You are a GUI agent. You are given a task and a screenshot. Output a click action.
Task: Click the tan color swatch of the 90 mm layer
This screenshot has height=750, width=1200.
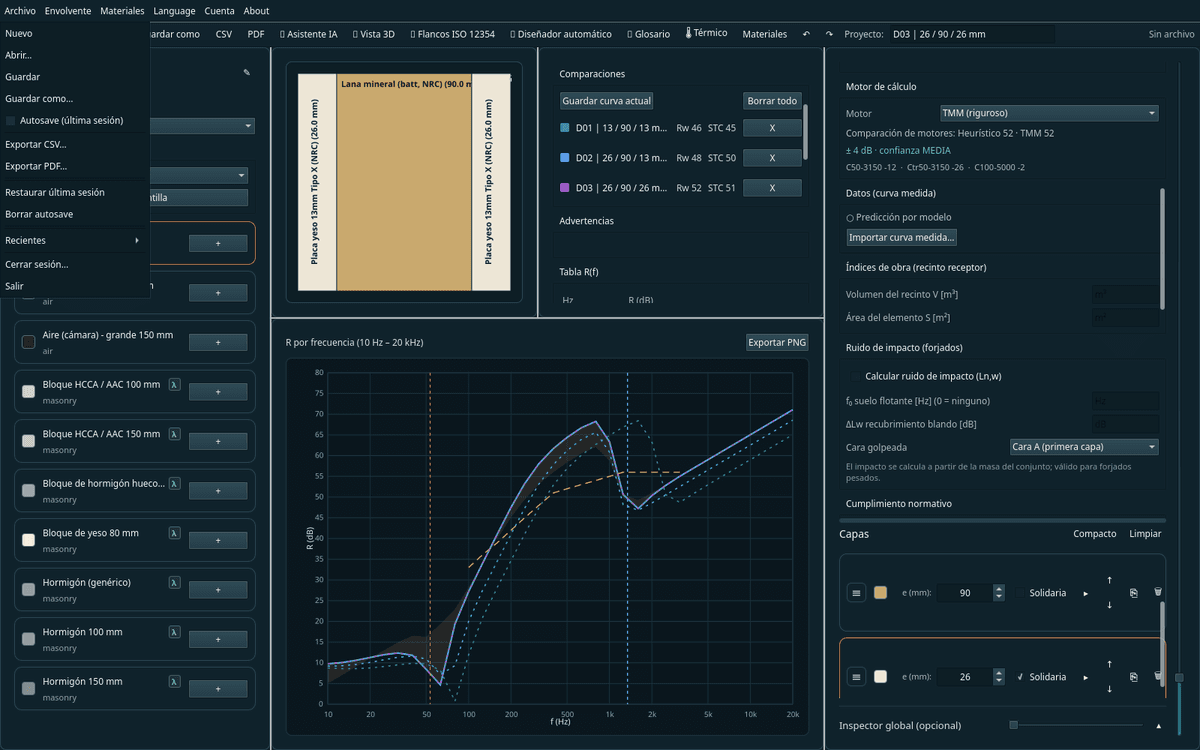point(880,593)
